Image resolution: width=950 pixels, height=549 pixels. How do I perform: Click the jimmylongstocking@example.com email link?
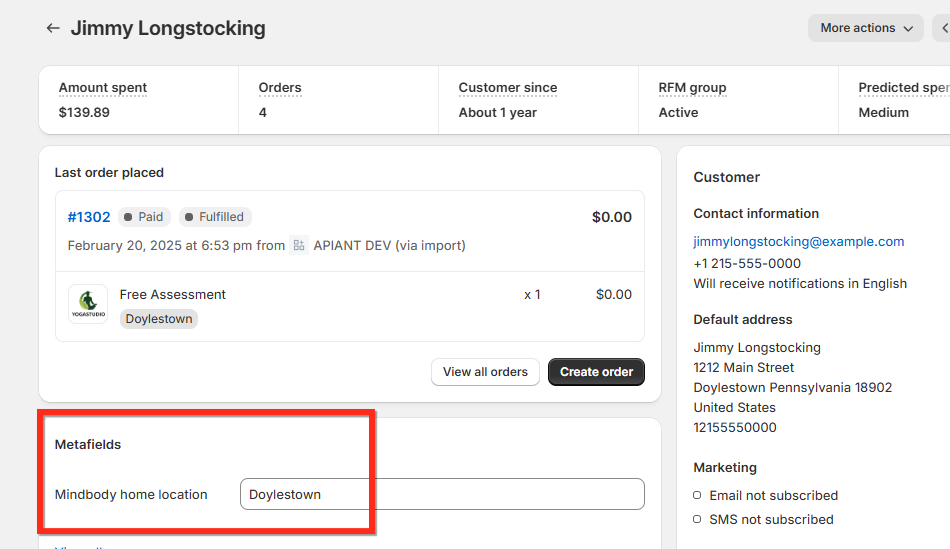click(799, 241)
